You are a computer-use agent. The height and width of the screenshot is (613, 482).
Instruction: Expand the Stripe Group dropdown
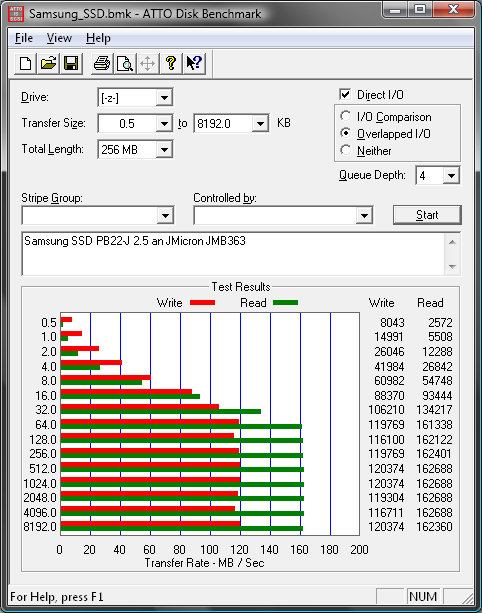coord(165,215)
